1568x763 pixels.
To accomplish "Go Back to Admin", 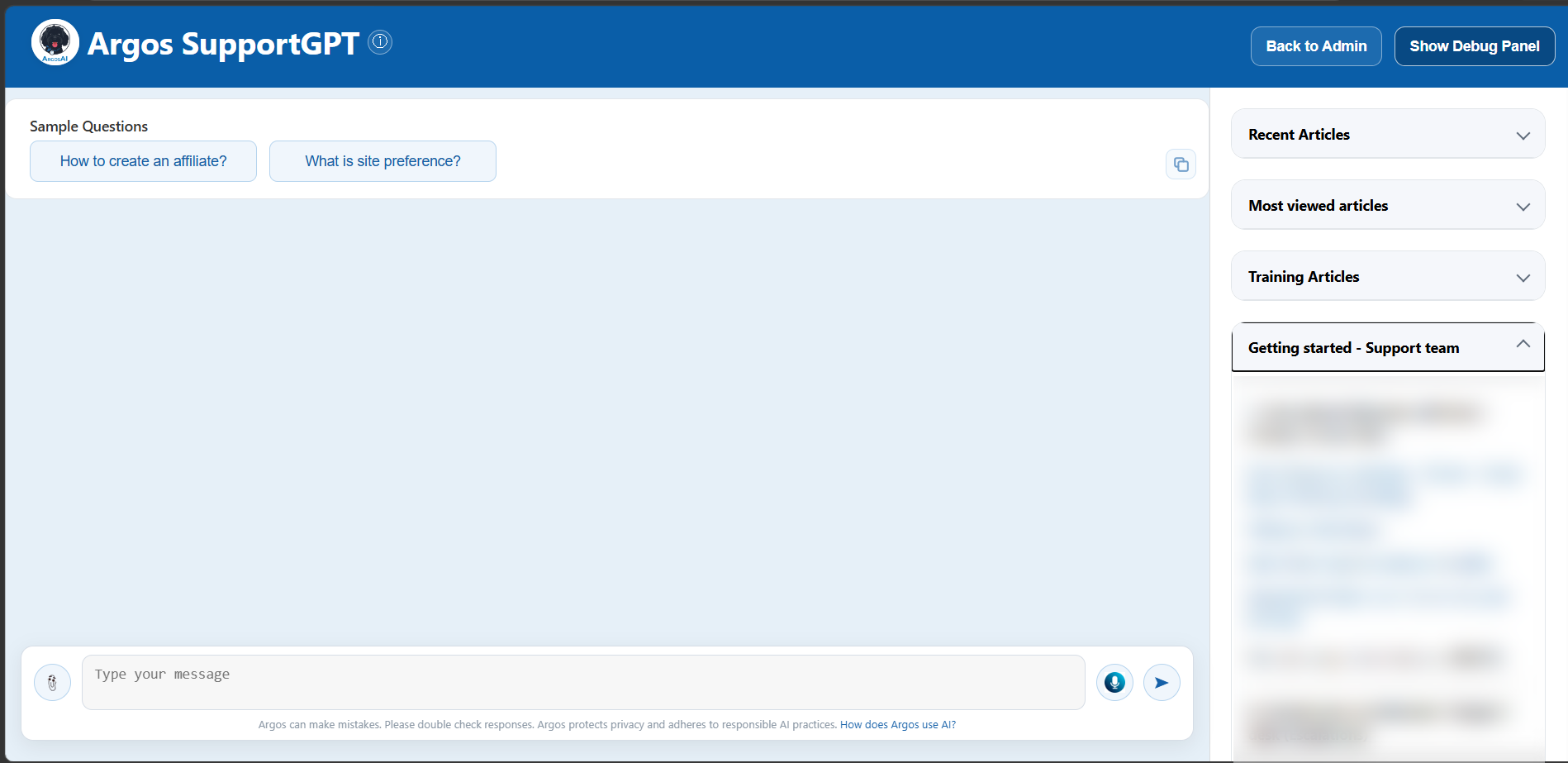I will 1316,46.
